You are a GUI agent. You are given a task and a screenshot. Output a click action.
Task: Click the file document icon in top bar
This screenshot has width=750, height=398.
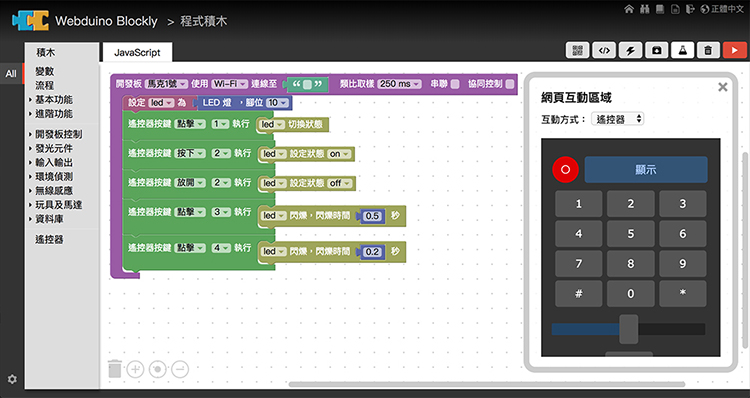(675, 9)
